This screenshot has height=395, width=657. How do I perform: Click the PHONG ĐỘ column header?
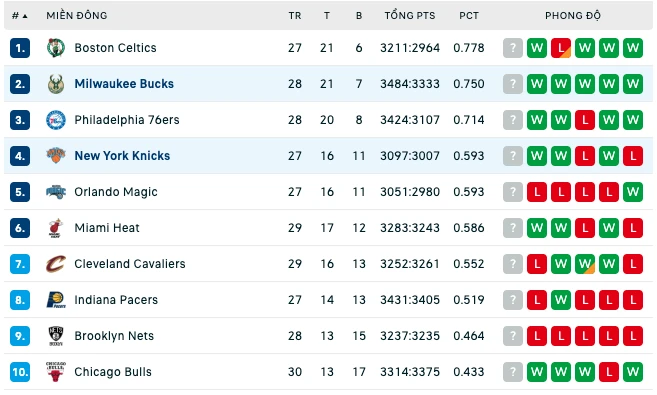pos(573,16)
